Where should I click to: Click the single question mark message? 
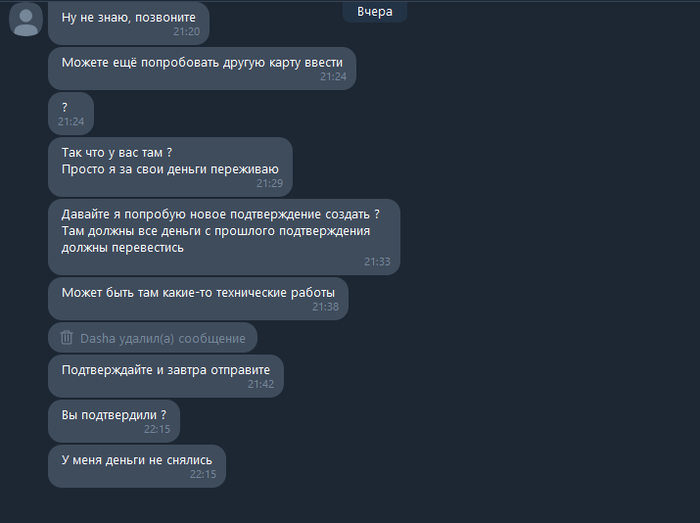point(71,113)
